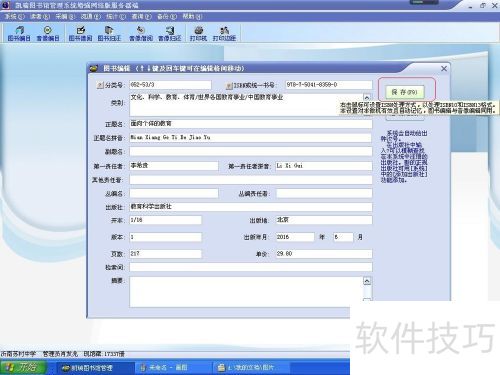The image size is (500, 375).
Task: Click the 出版地 field showing 北京
Action: pos(324,220)
